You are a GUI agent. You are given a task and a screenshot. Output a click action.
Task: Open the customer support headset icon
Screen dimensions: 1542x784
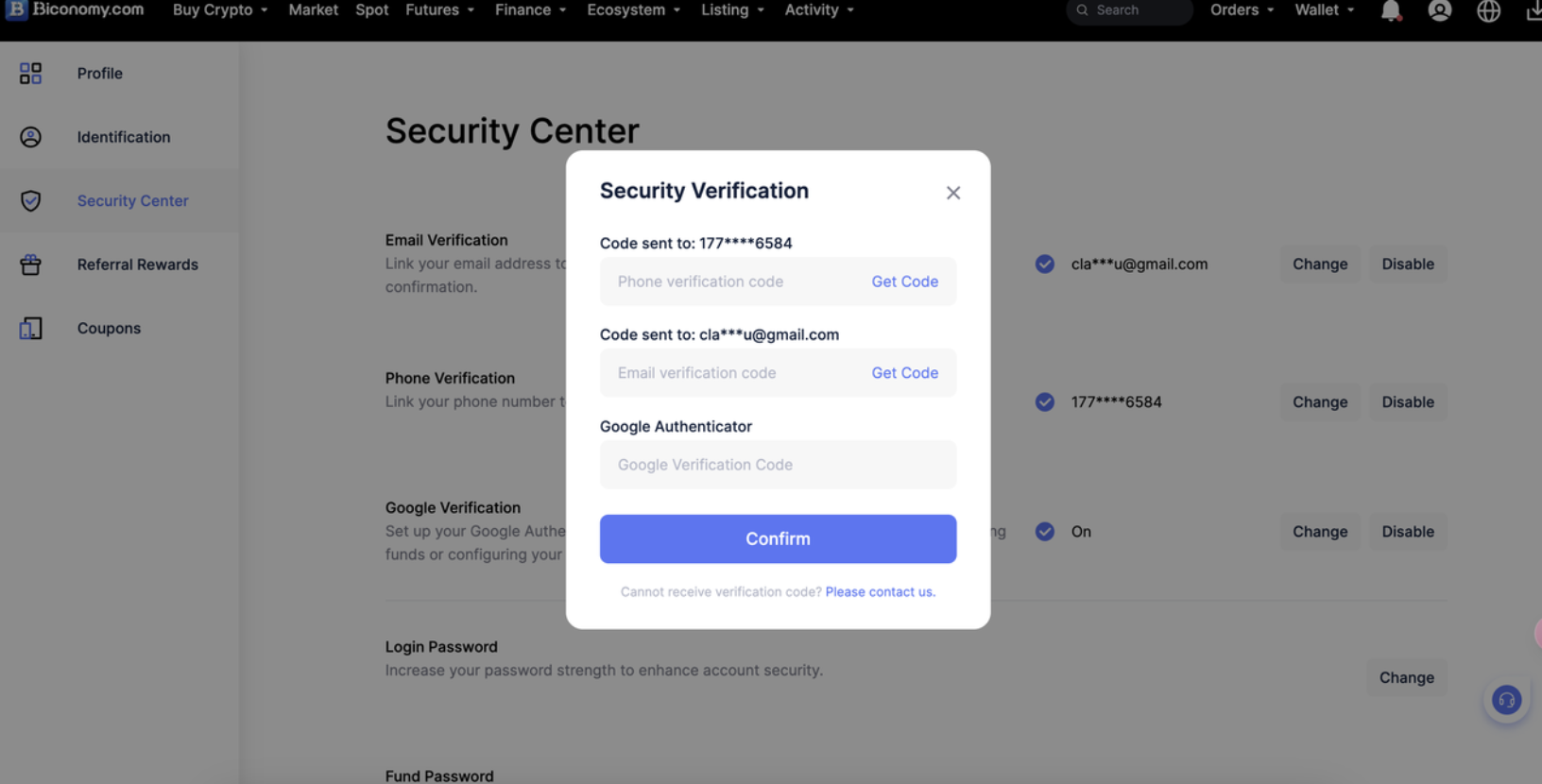[x=1506, y=700]
